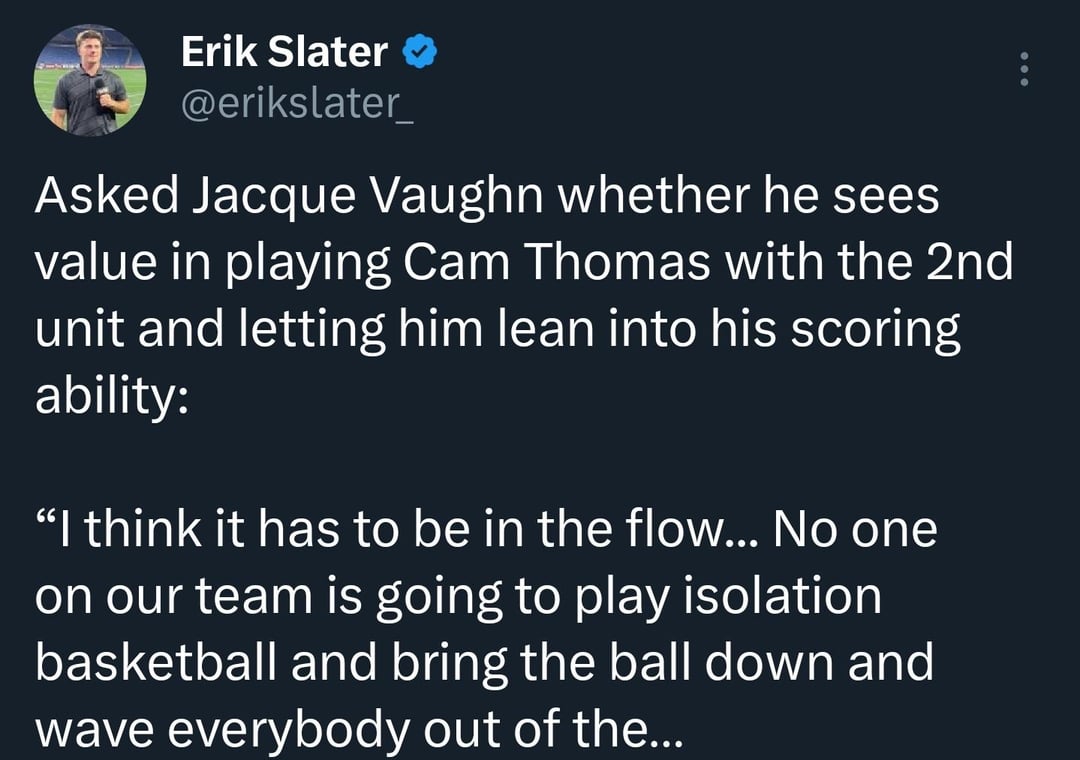
Task: Click the phrase "No one" in the quote
Action: tap(863, 530)
